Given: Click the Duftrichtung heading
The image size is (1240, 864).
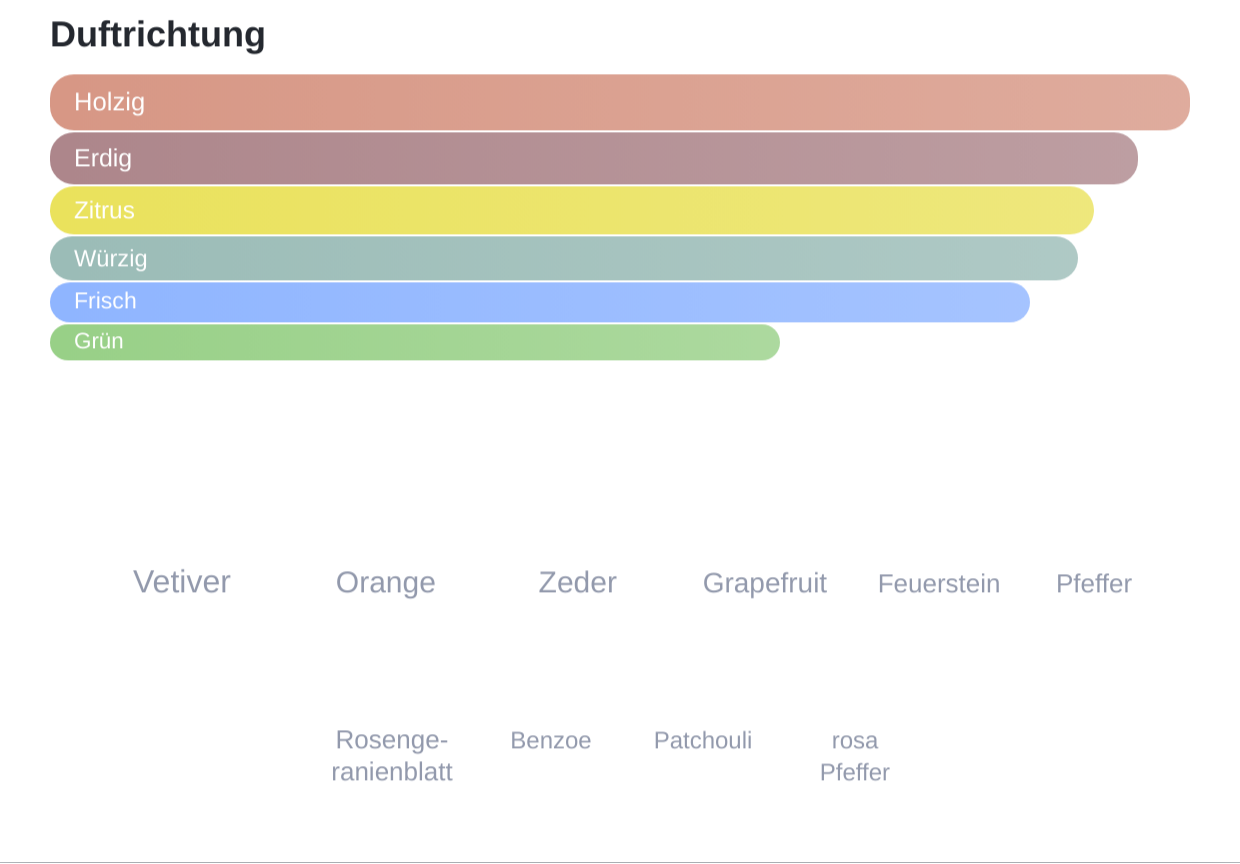Looking at the screenshot, I should pos(158,34).
